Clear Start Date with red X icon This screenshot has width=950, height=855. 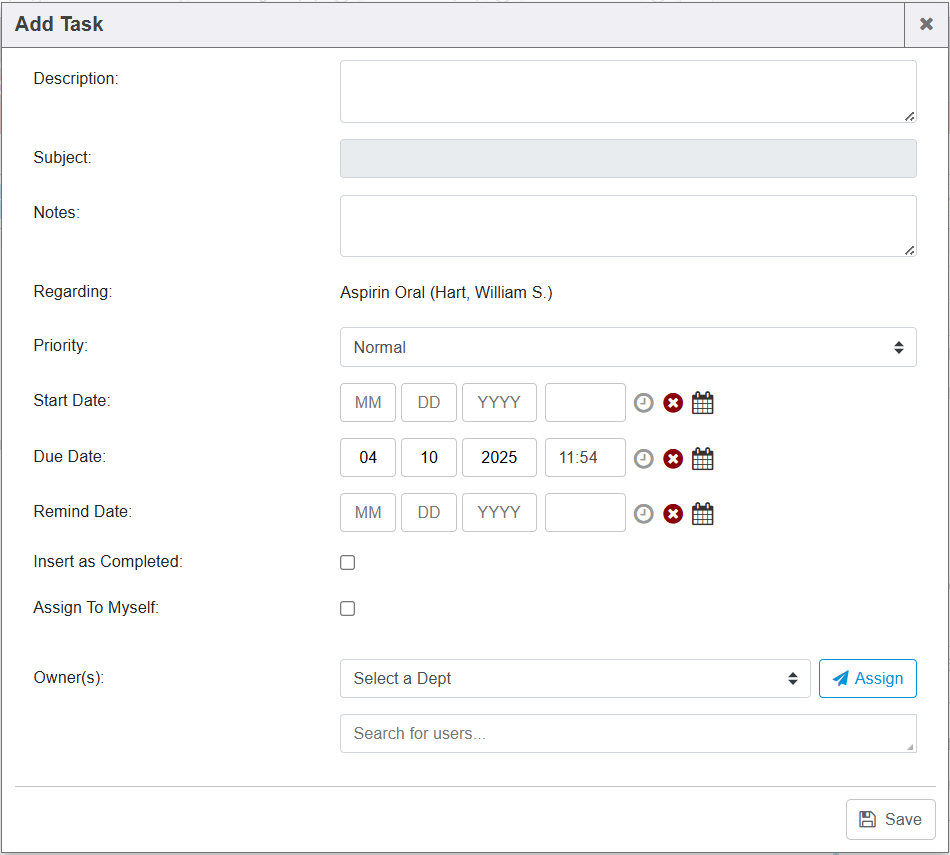[x=673, y=403]
